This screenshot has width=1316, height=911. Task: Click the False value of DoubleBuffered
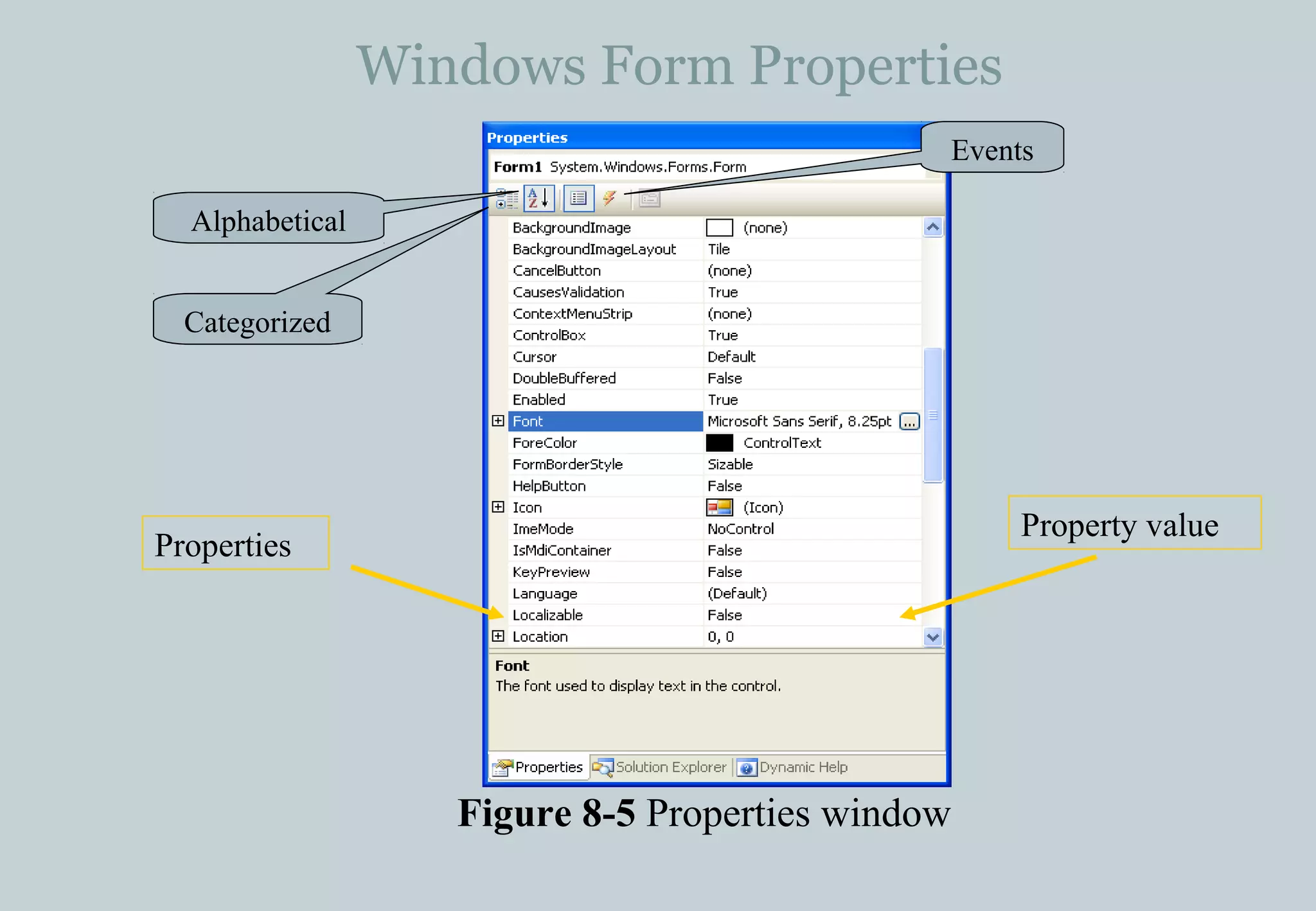724,378
